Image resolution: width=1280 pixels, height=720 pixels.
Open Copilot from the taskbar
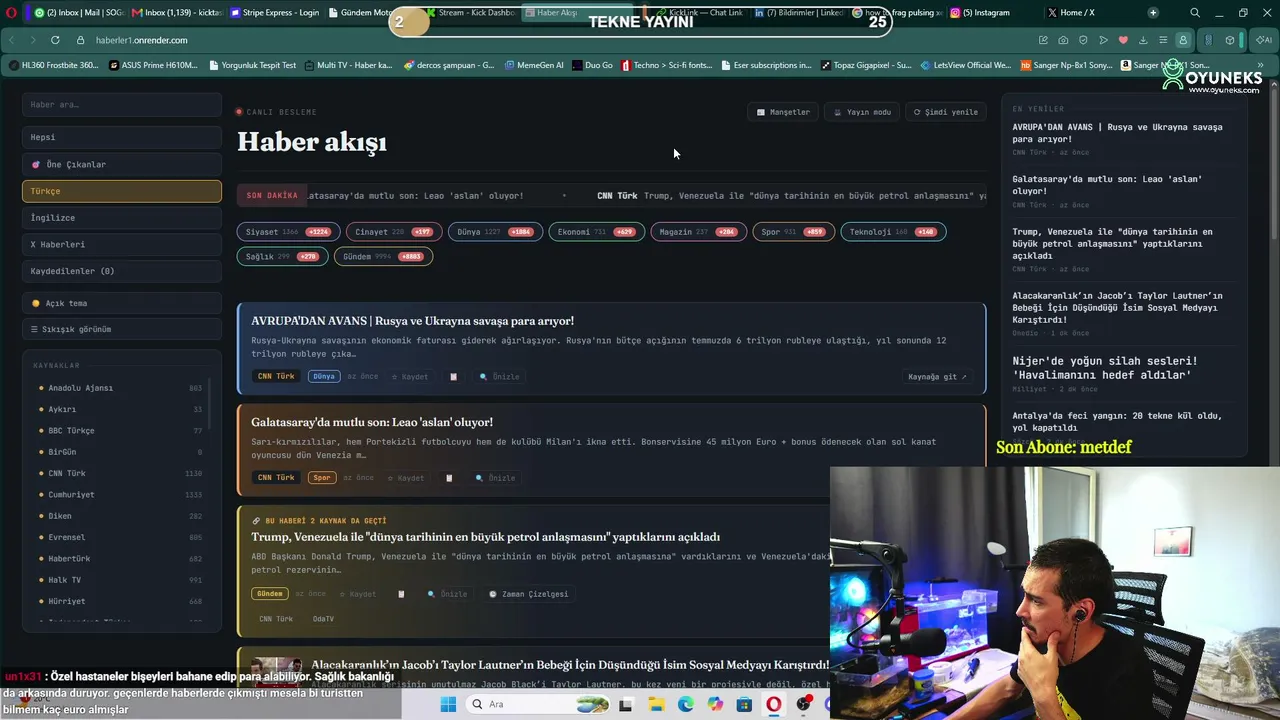(715, 705)
